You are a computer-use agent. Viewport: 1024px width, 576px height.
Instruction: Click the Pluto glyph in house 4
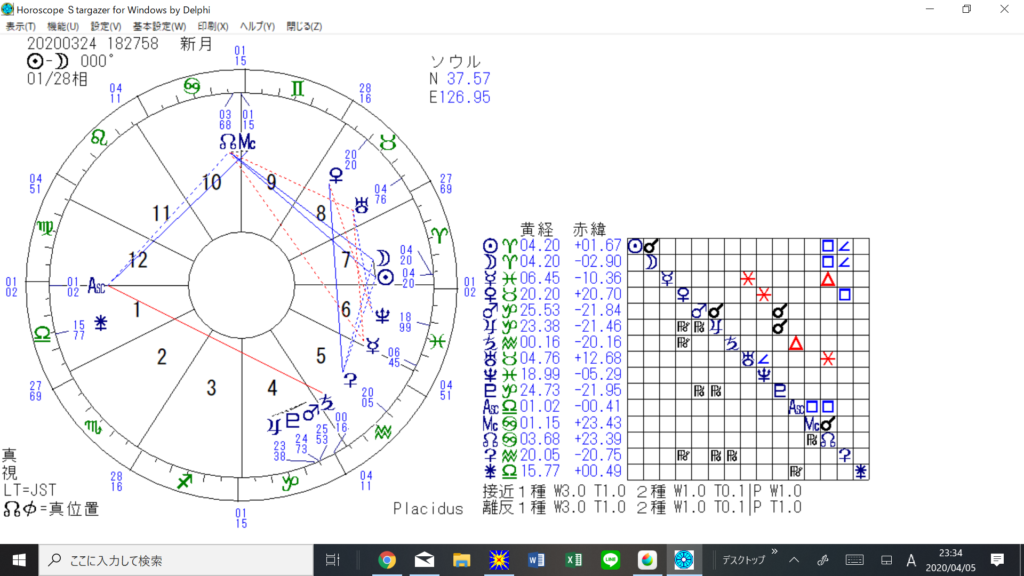293,419
